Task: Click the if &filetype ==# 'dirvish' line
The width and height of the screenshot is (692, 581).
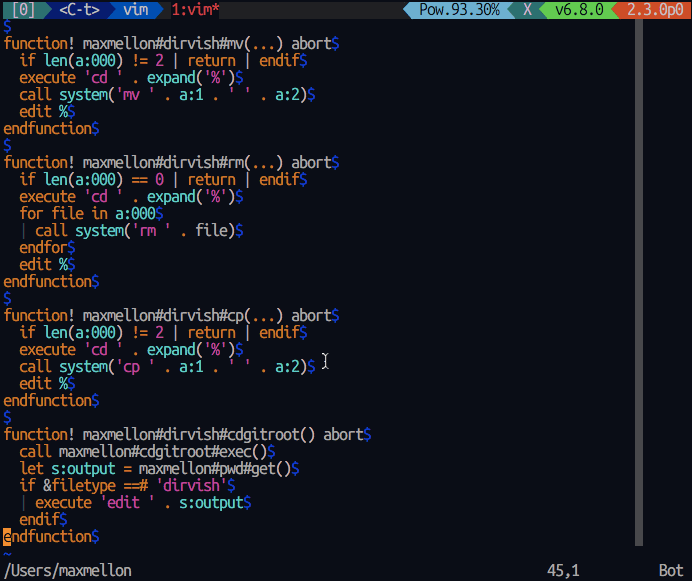Action: (x=127, y=486)
